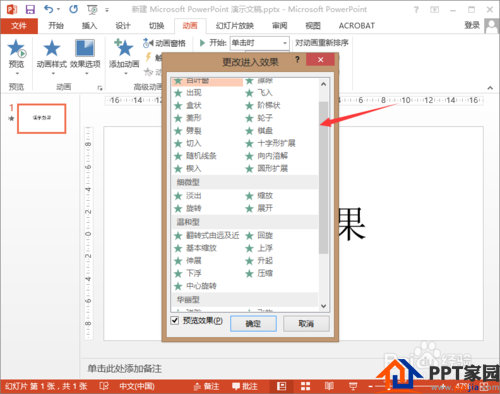
Task: Switch to the 切换 ribbon tab
Action: pos(156,26)
